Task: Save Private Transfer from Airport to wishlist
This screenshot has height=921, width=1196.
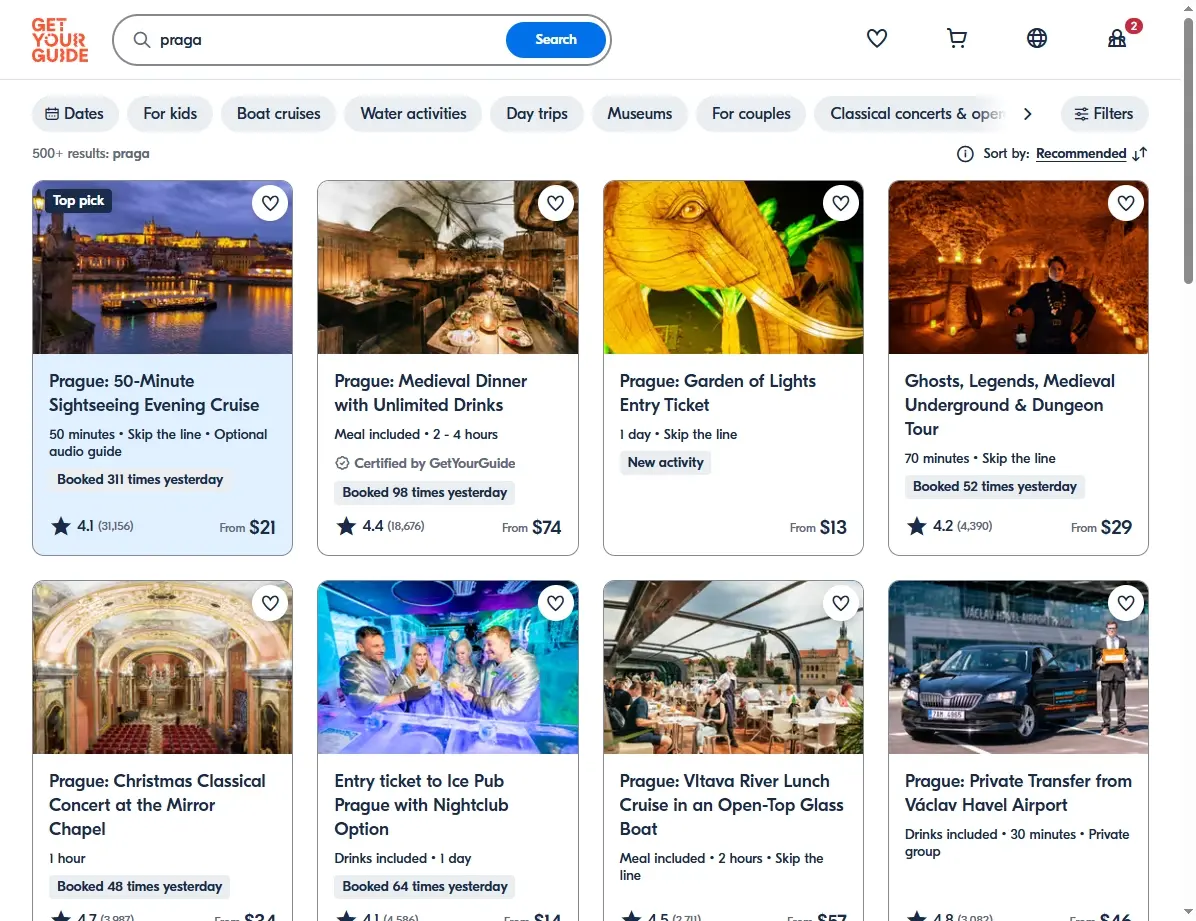Action: [x=1126, y=603]
